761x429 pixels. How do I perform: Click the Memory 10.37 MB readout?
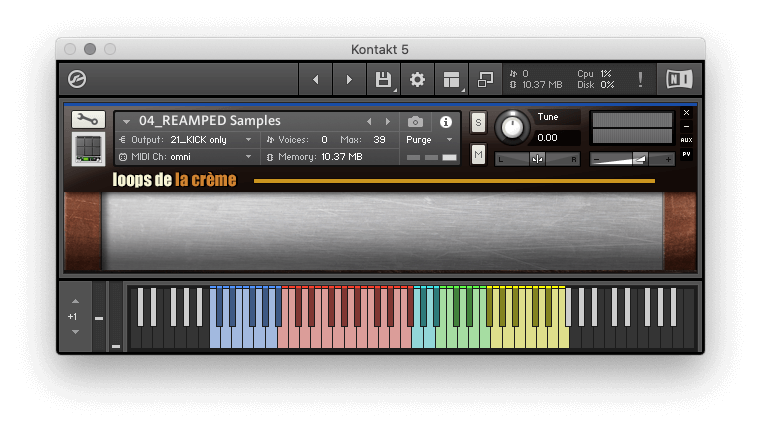(x=314, y=157)
